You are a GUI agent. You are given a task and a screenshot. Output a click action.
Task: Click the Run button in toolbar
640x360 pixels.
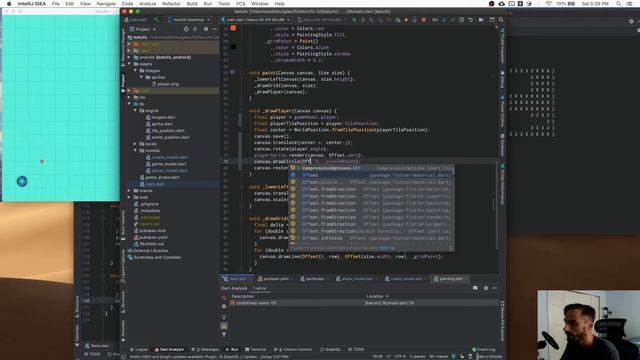click(354, 20)
